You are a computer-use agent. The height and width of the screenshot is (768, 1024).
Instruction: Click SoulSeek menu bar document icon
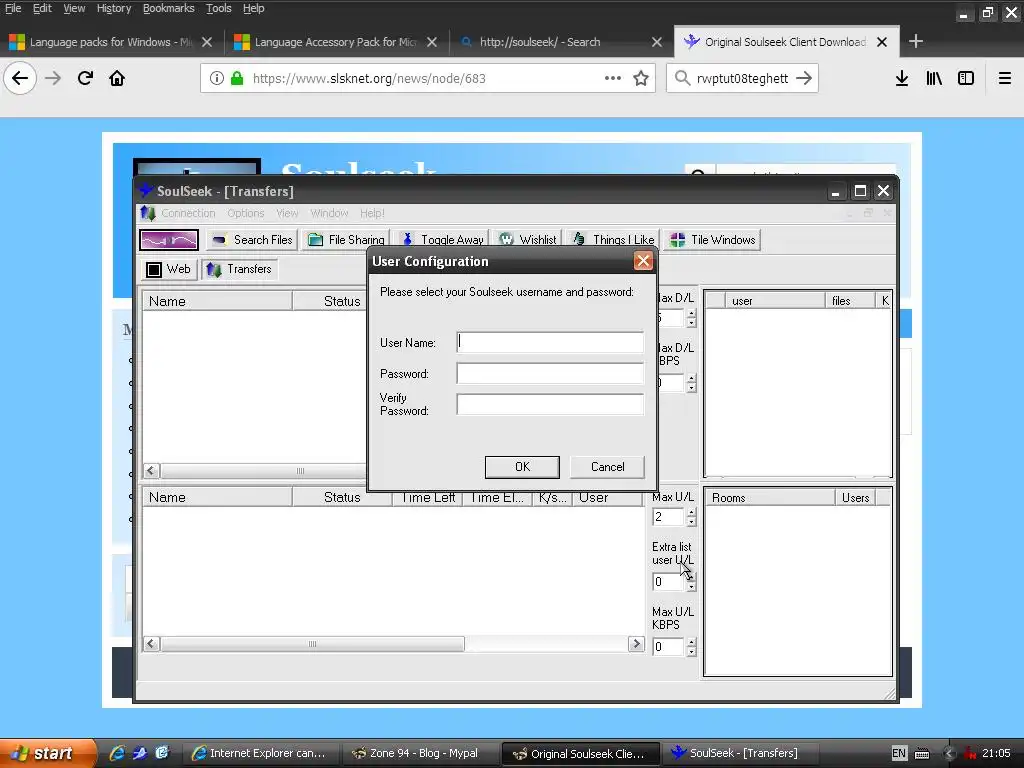click(148, 213)
